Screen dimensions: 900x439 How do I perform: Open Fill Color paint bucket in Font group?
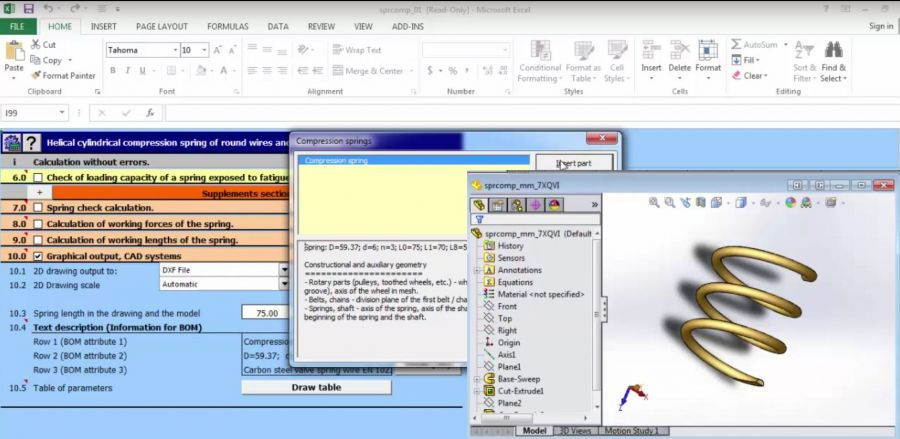pyautogui.click(x=201, y=71)
